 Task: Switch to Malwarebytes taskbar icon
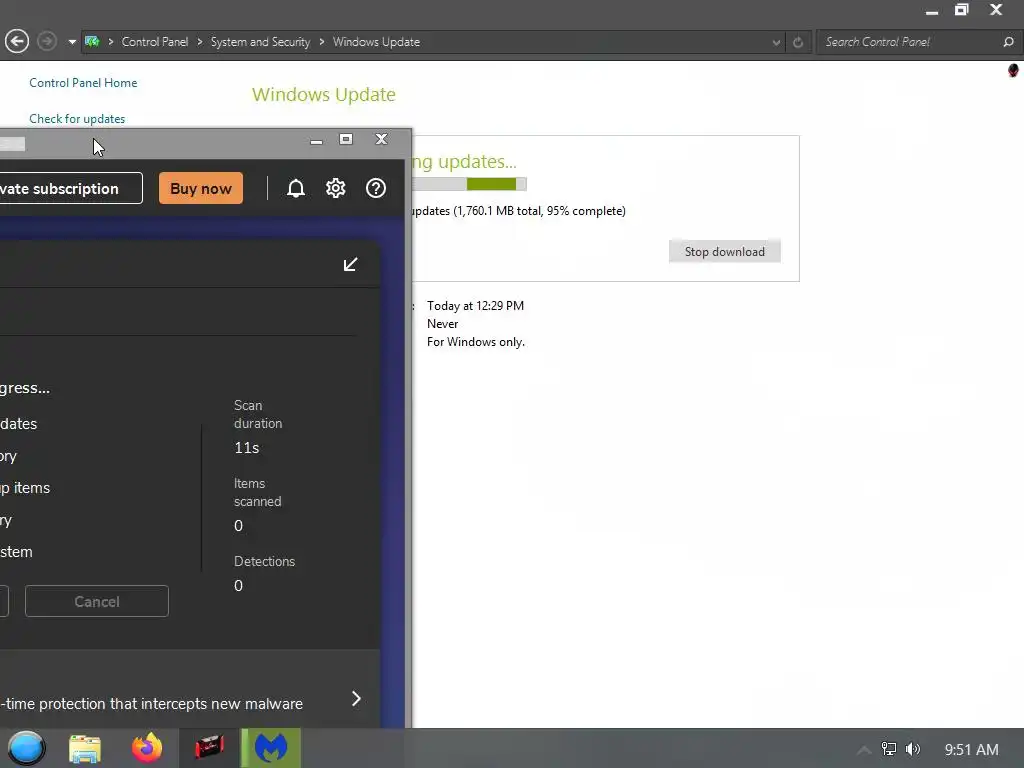[271, 748]
